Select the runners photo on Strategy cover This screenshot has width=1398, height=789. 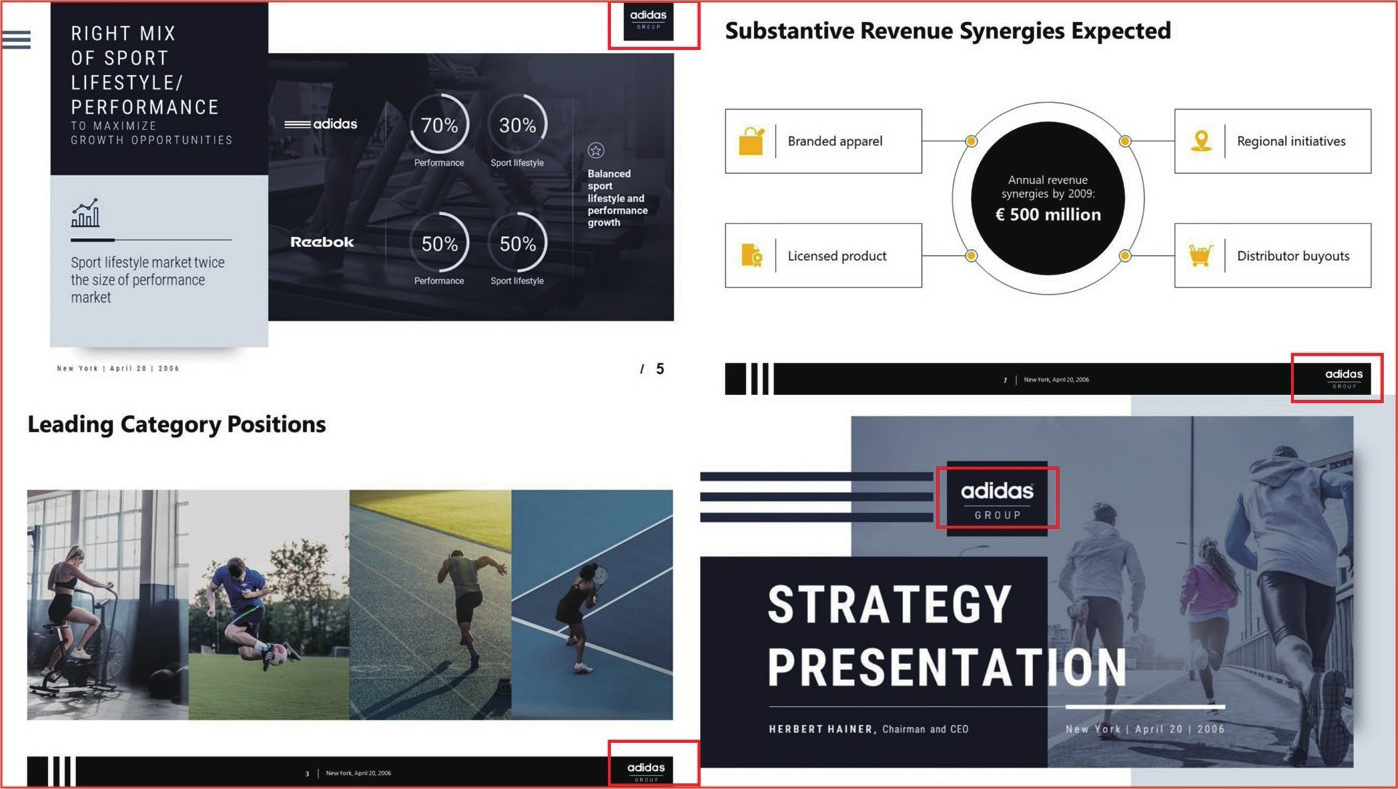coord(1200,592)
